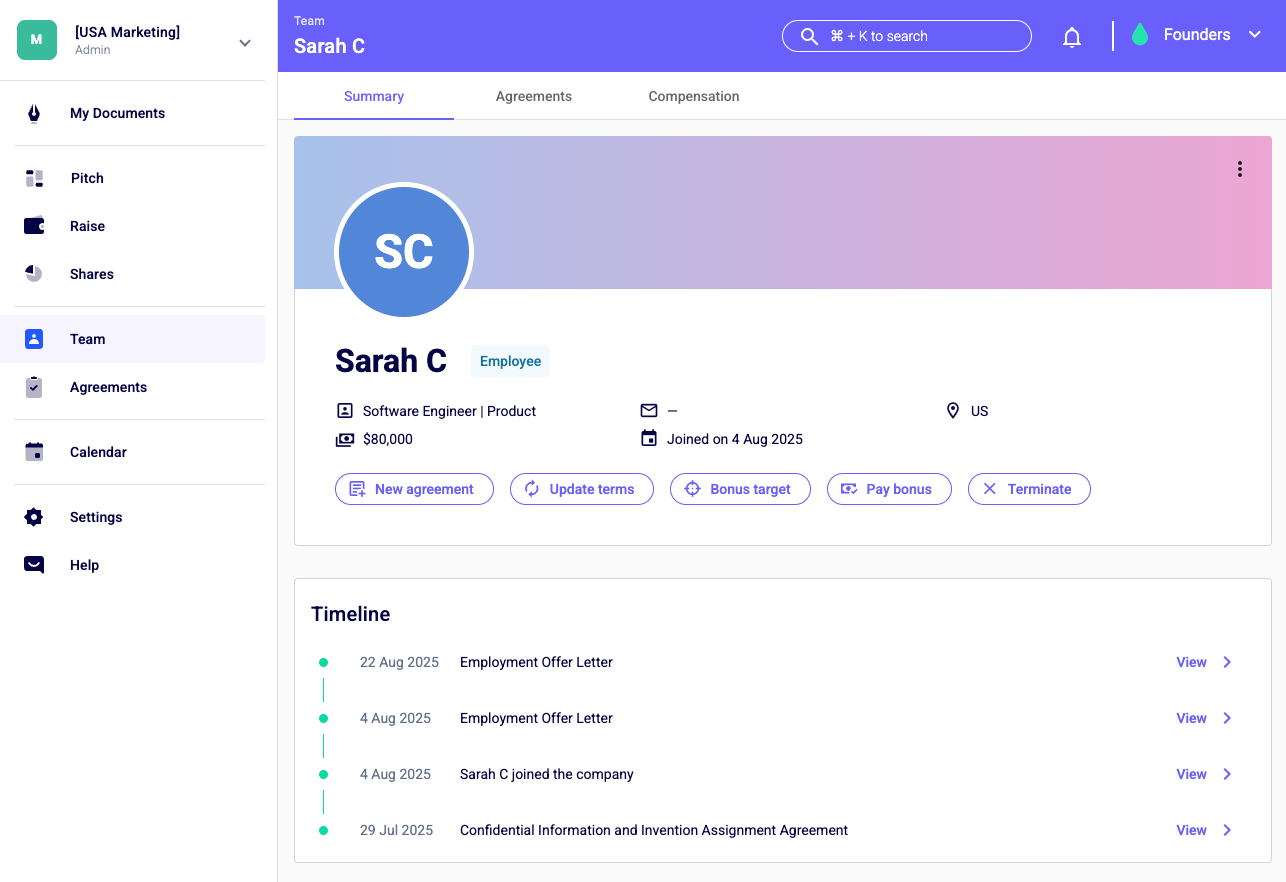Click the Settings gear icon
This screenshot has width=1286, height=882.
pos(34,517)
